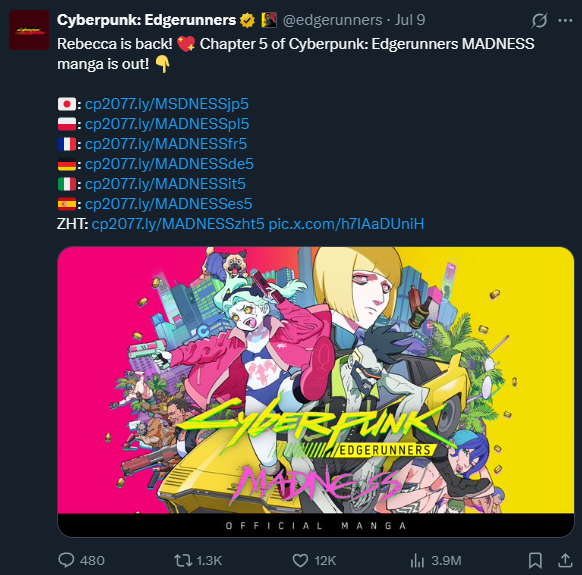582x575 pixels.
Task: Repost the tweet with retweet icon
Action: (183, 560)
